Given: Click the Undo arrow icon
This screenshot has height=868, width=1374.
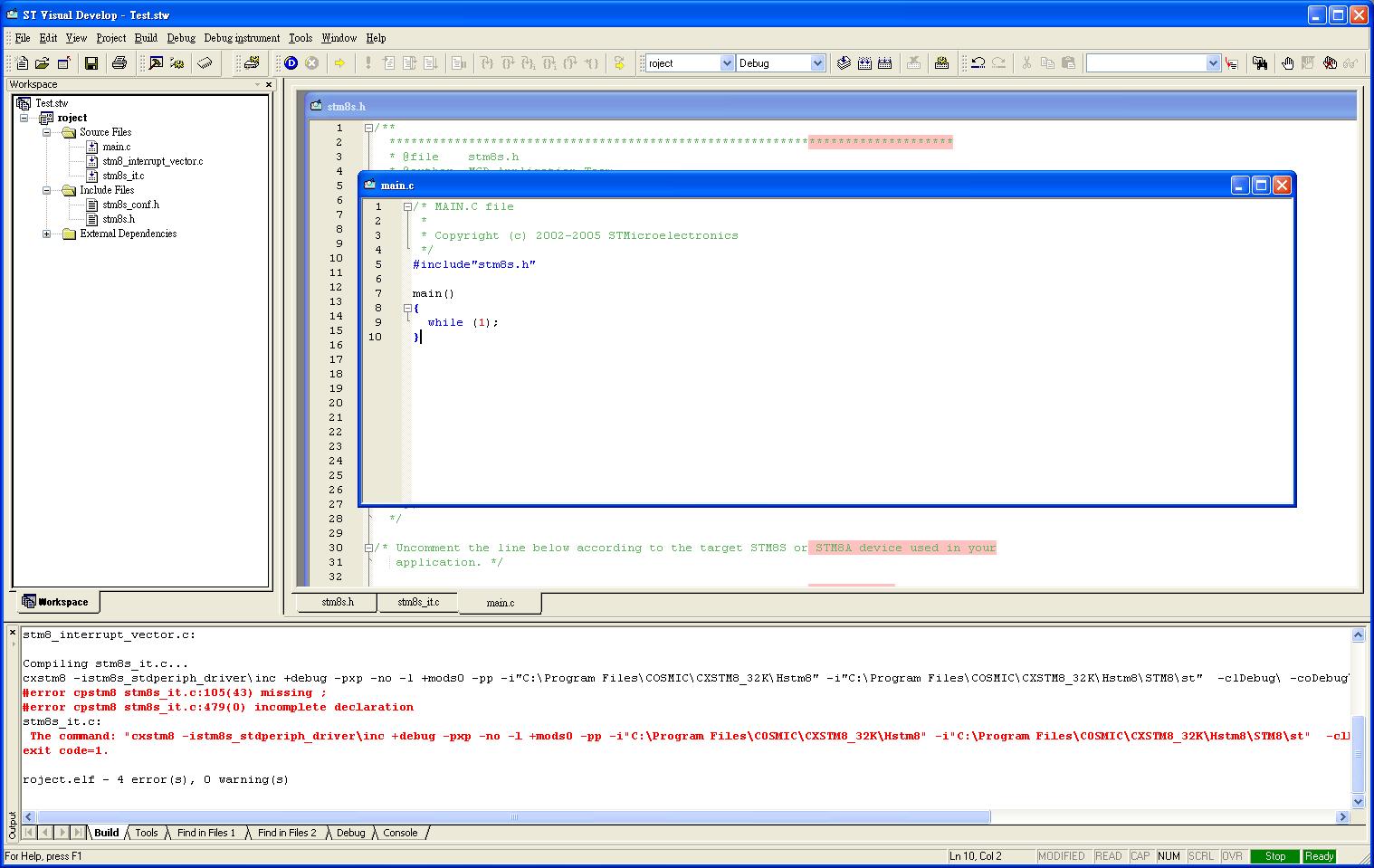Looking at the screenshot, I should (x=978, y=63).
